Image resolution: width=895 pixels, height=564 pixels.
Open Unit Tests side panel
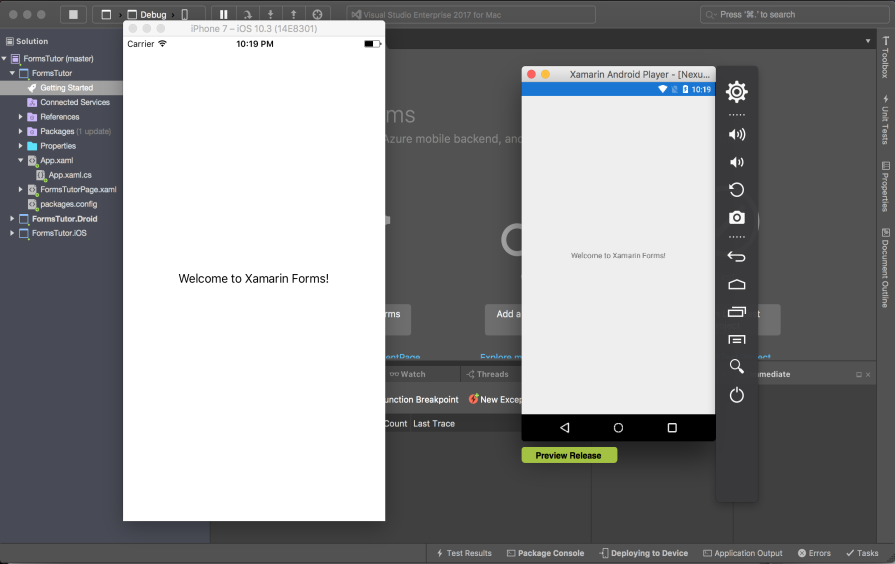pos(885,119)
